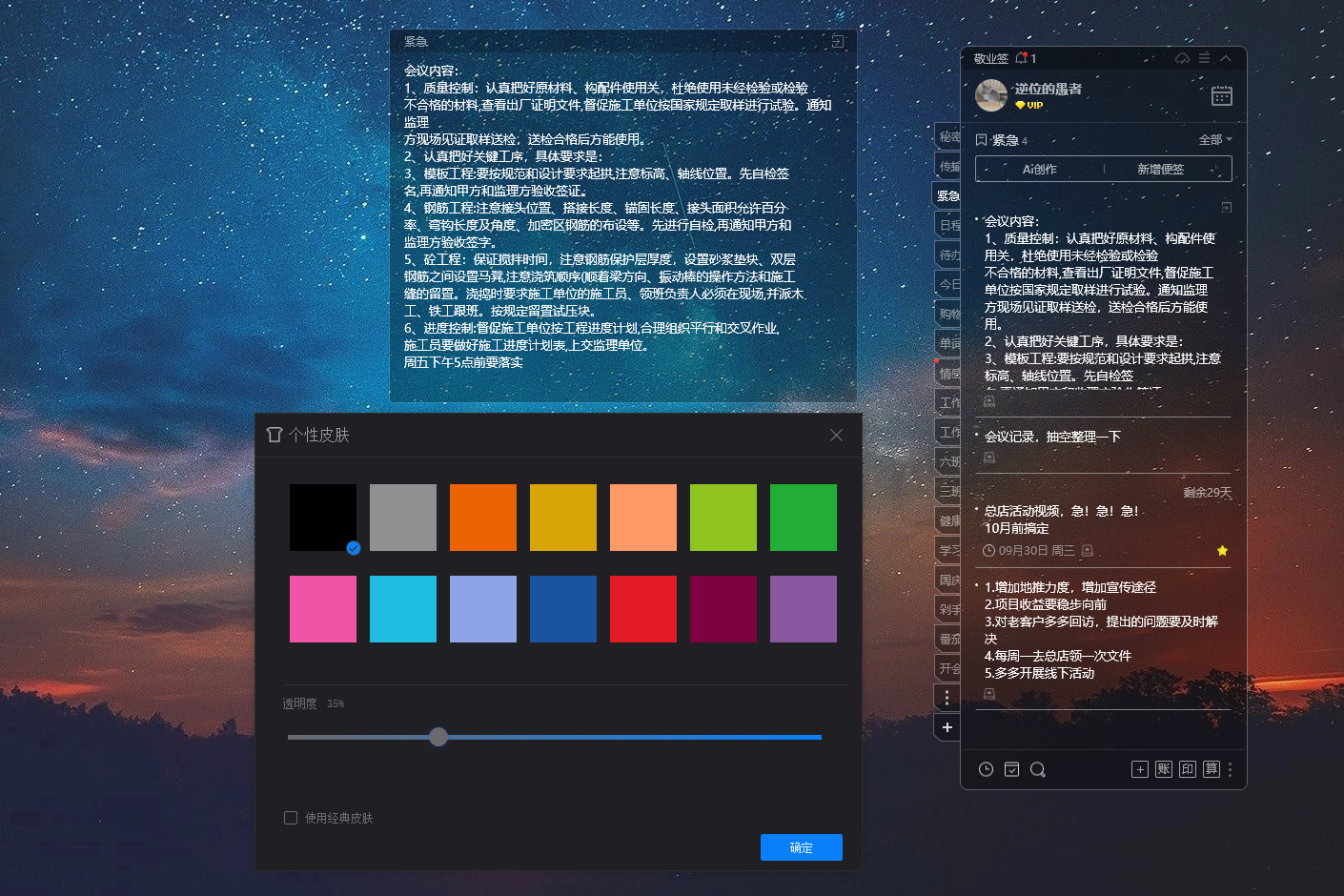Select the orange skin color swatch
Image resolution: width=1344 pixels, height=896 pixels.
click(x=483, y=518)
